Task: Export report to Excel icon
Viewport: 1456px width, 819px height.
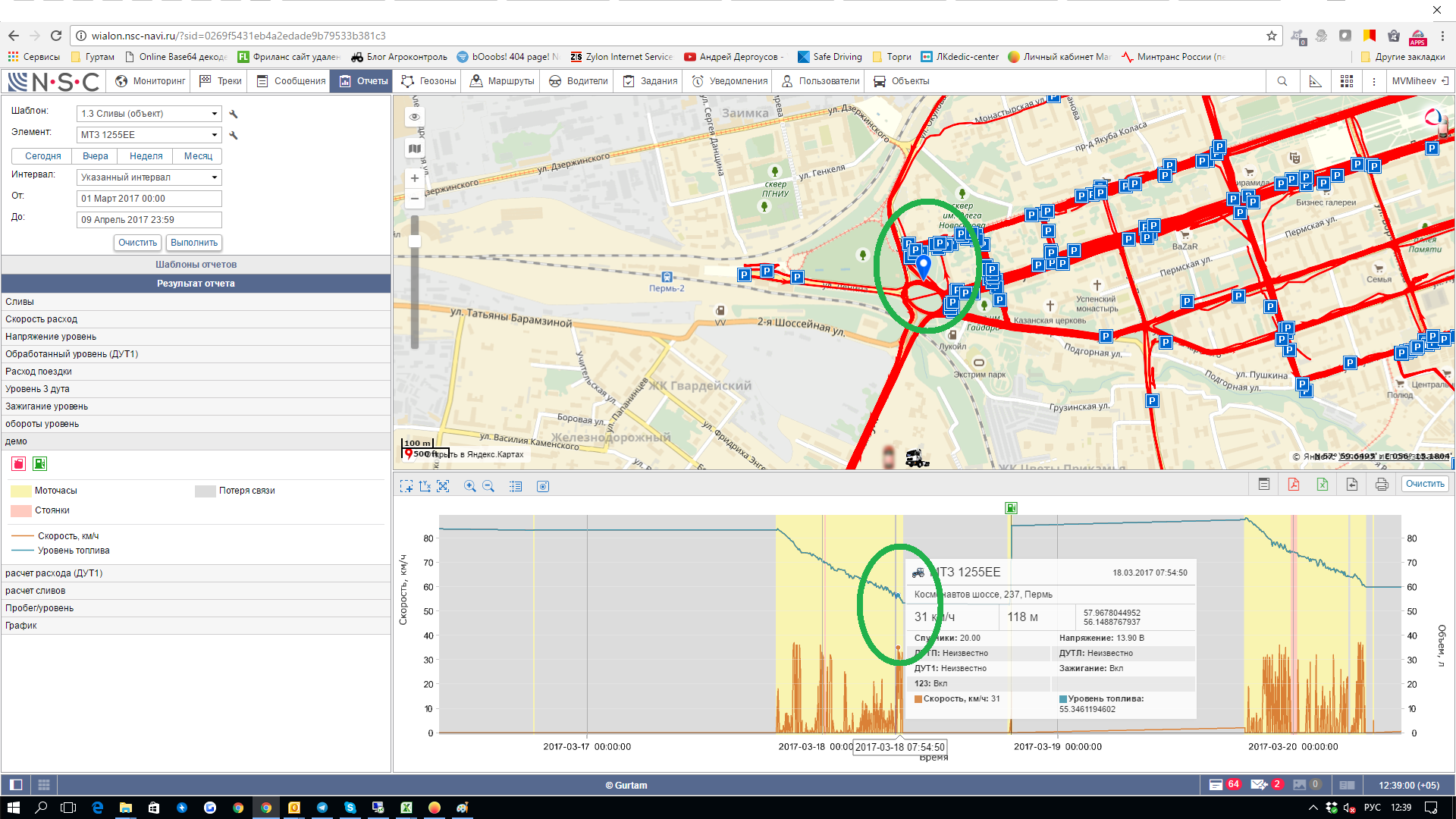Action: [1323, 485]
